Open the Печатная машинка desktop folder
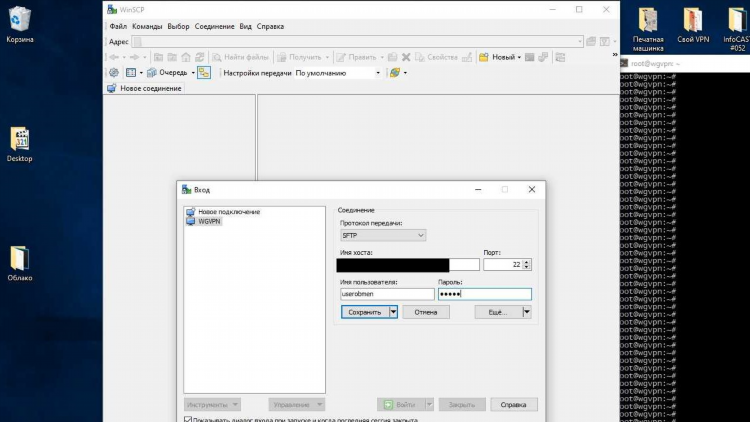The image size is (750, 422). [x=648, y=29]
